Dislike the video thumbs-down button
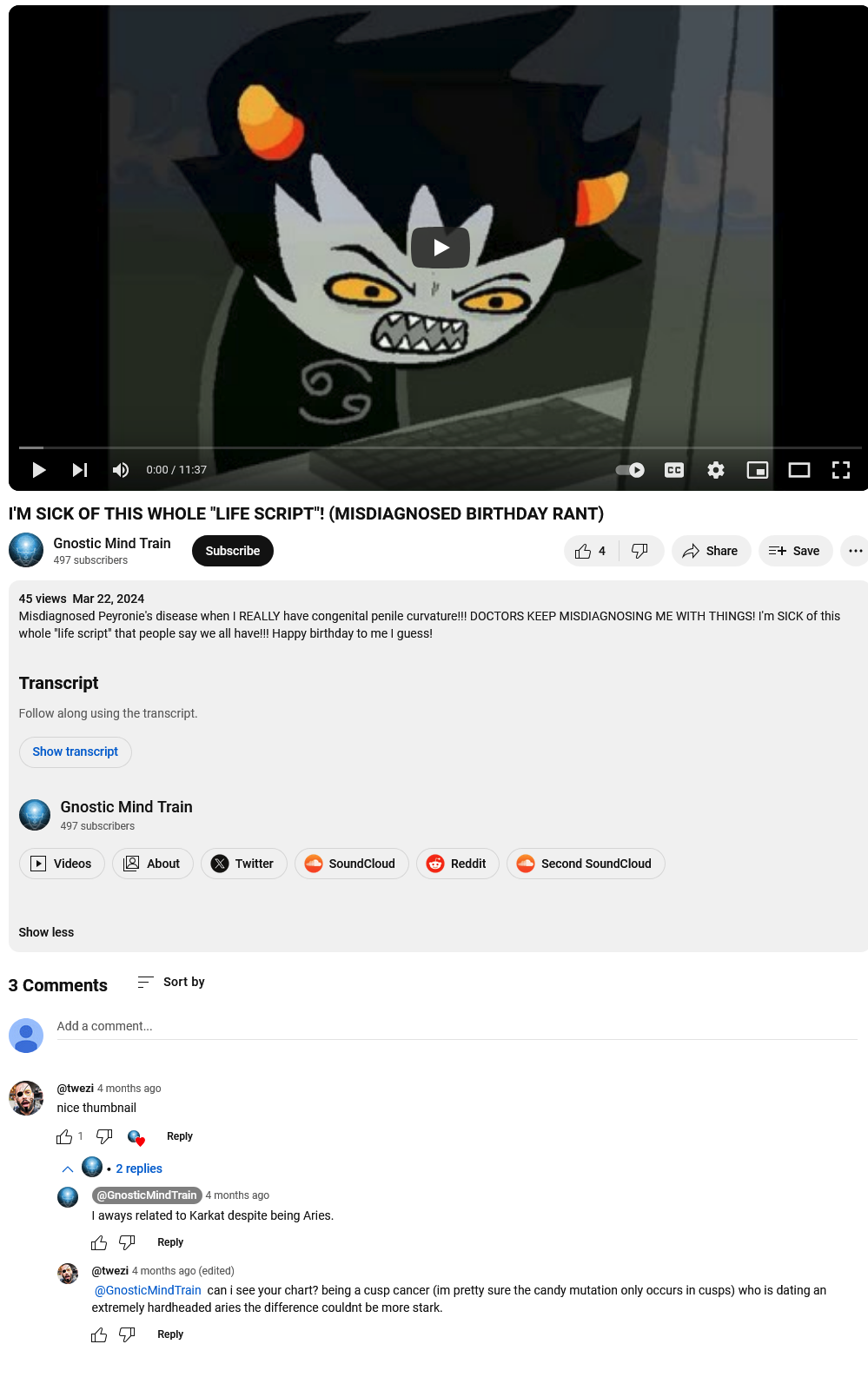Viewport: 868px width, 1397px height. [x=640, y=551]
